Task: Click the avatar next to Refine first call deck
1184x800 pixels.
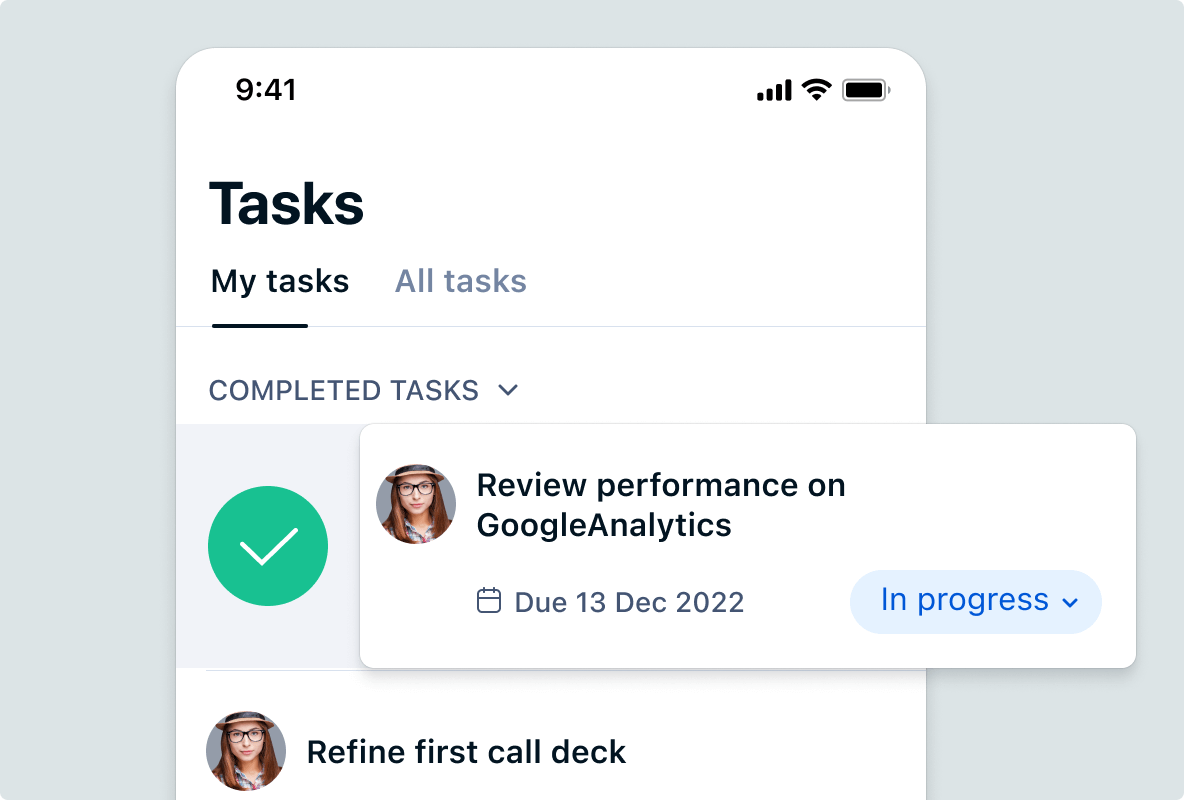Action: [x=245, y=751]
